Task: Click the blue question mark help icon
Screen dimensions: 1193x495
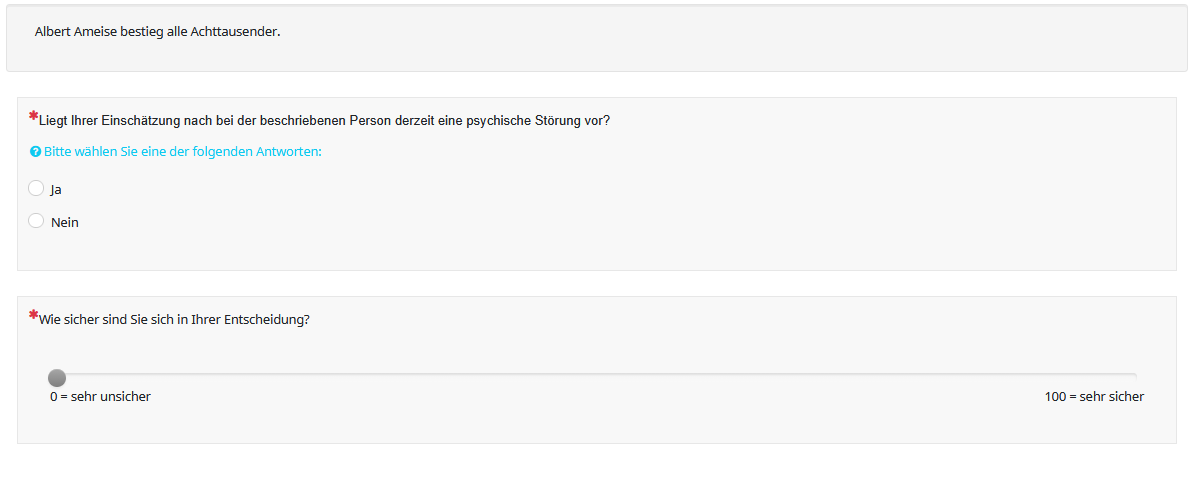Action: [35, 152]
